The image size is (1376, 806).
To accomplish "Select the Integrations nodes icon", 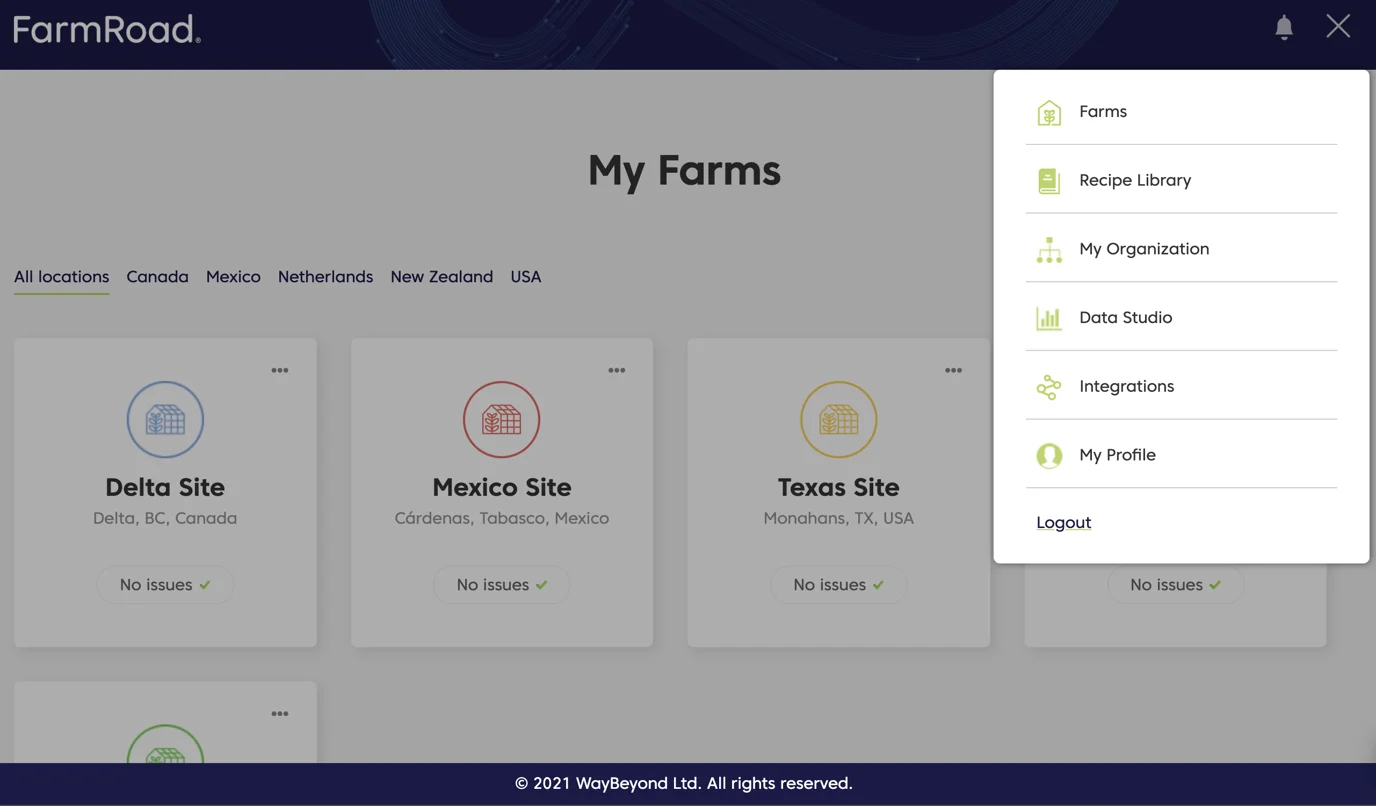I will (1049, 387).
